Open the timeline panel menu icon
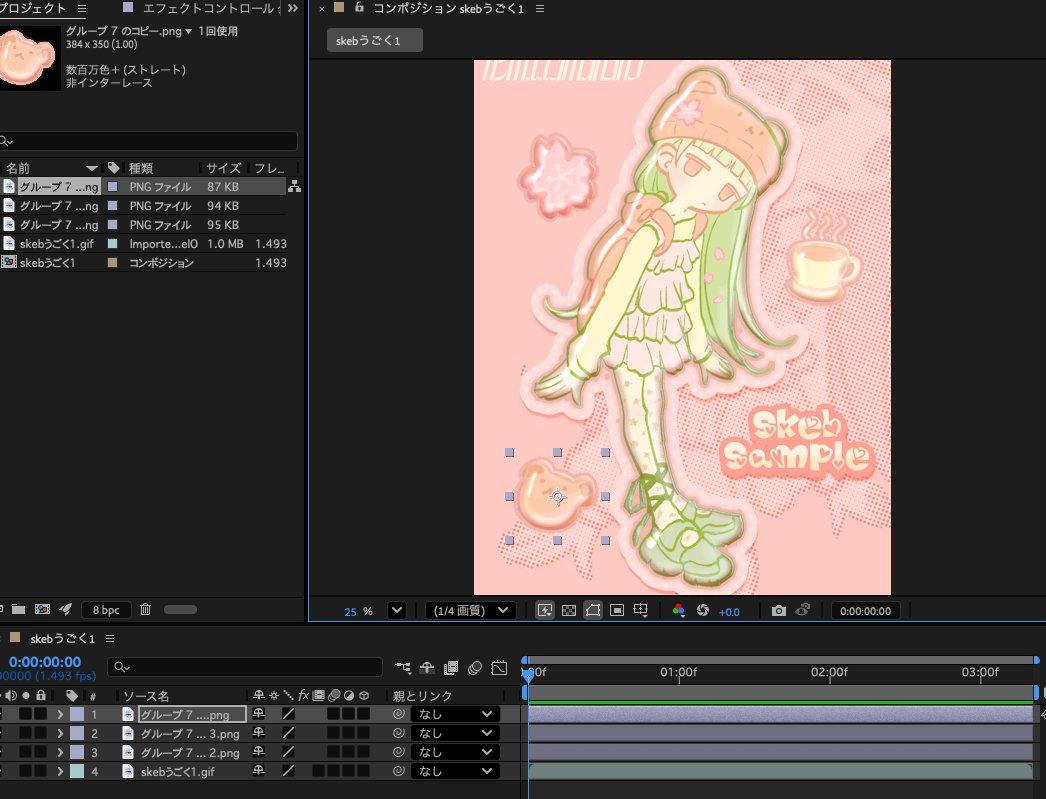 [110, 638]
